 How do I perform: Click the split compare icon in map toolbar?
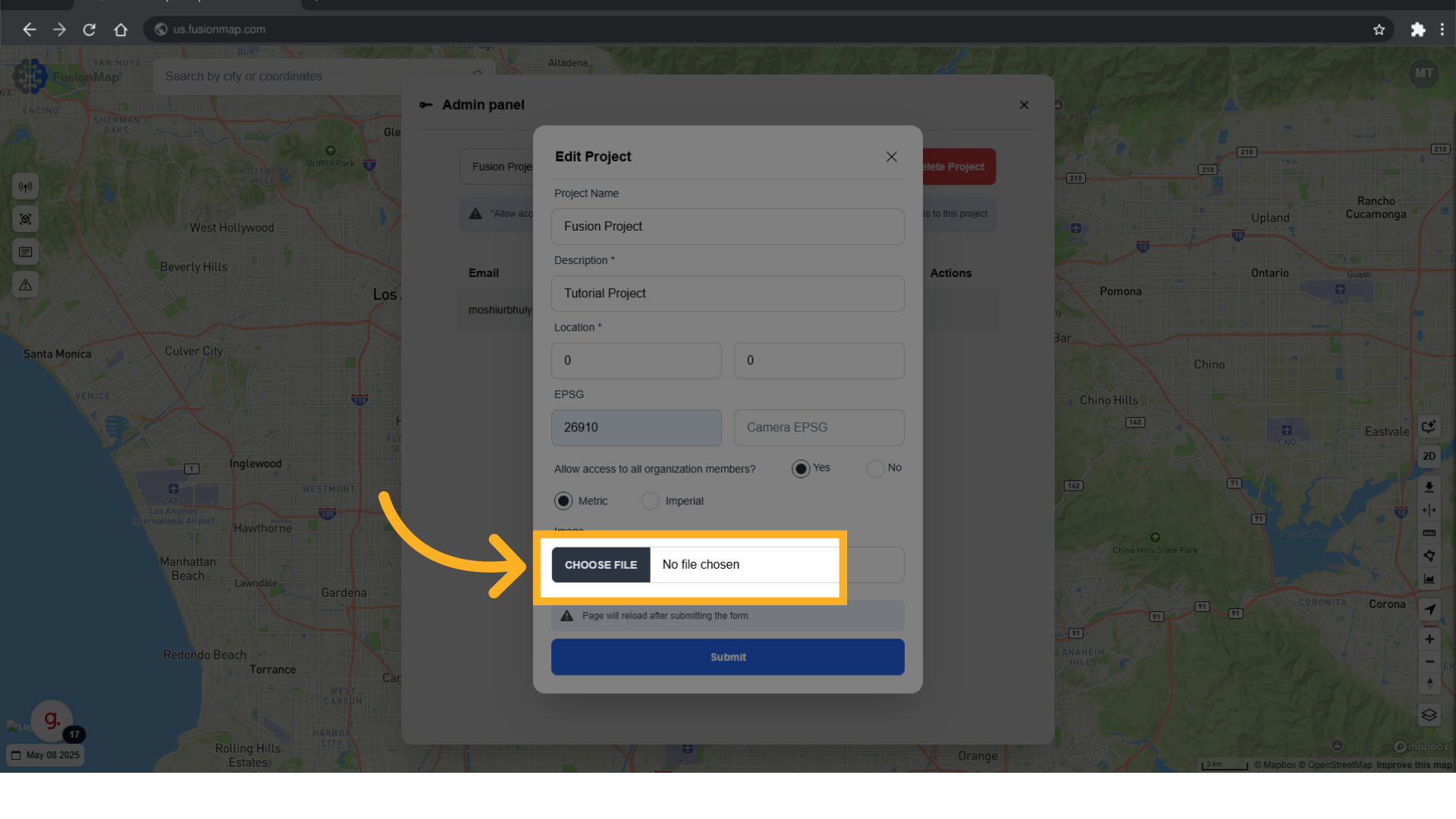1429,510
